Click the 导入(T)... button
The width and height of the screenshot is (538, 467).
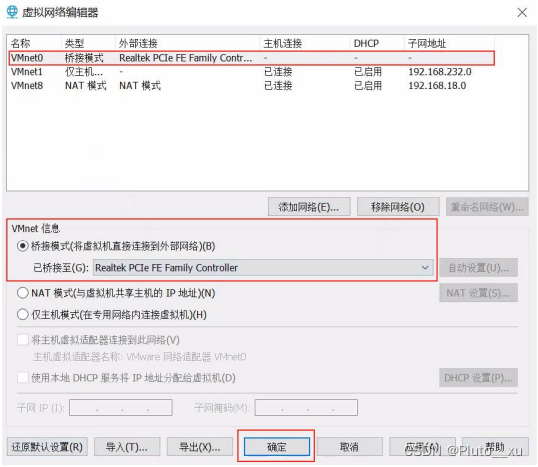tap(127, 447)
